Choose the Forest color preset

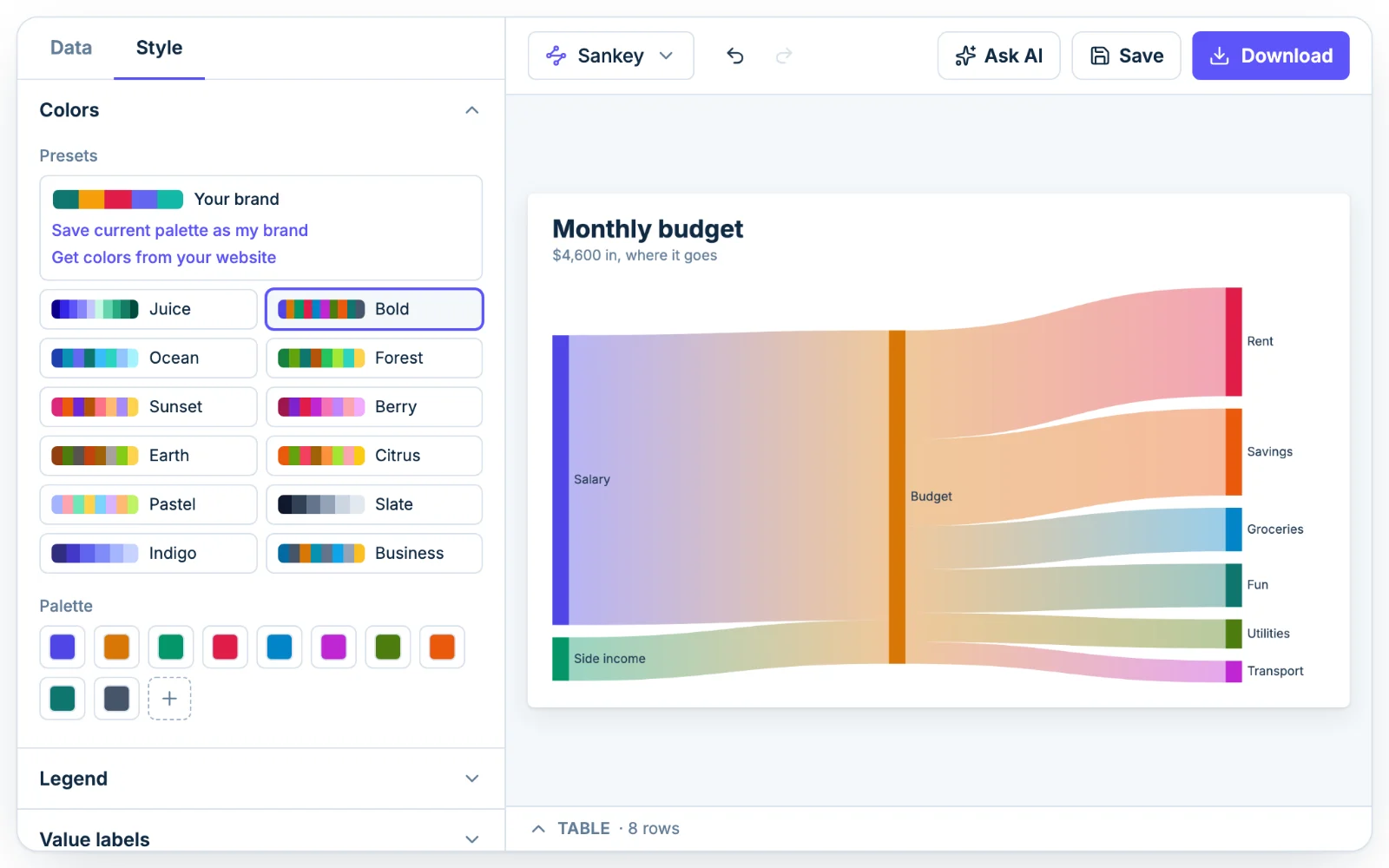coord(374,358)
